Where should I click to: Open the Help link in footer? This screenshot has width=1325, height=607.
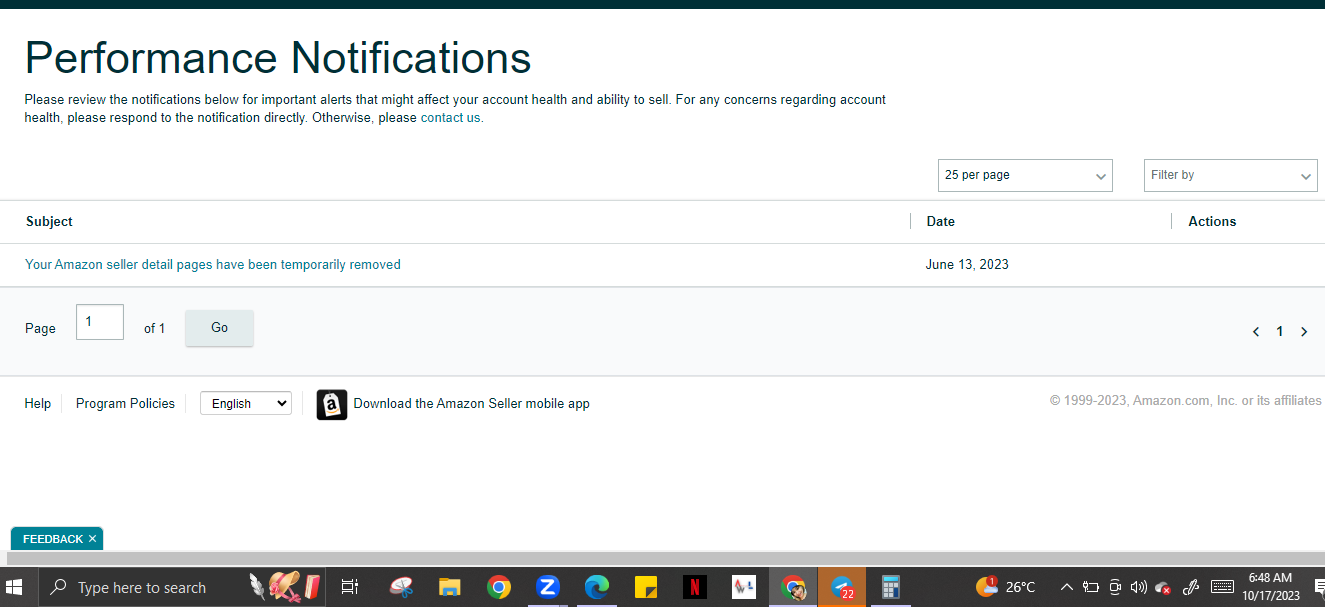38,404
